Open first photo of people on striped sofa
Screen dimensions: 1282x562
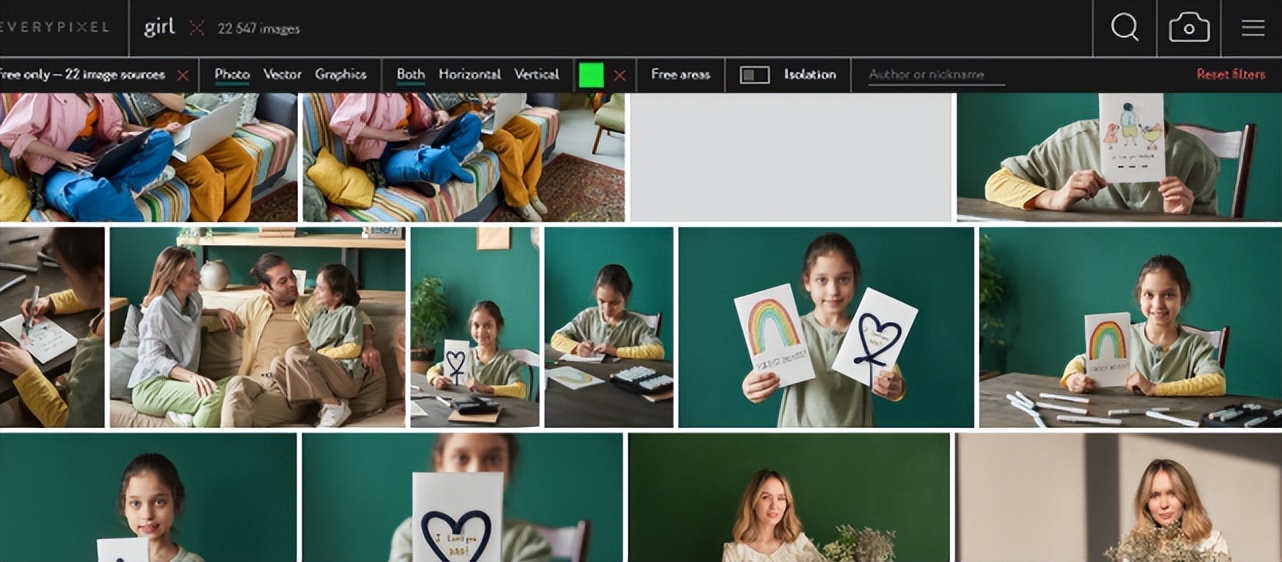click(148, 157)
